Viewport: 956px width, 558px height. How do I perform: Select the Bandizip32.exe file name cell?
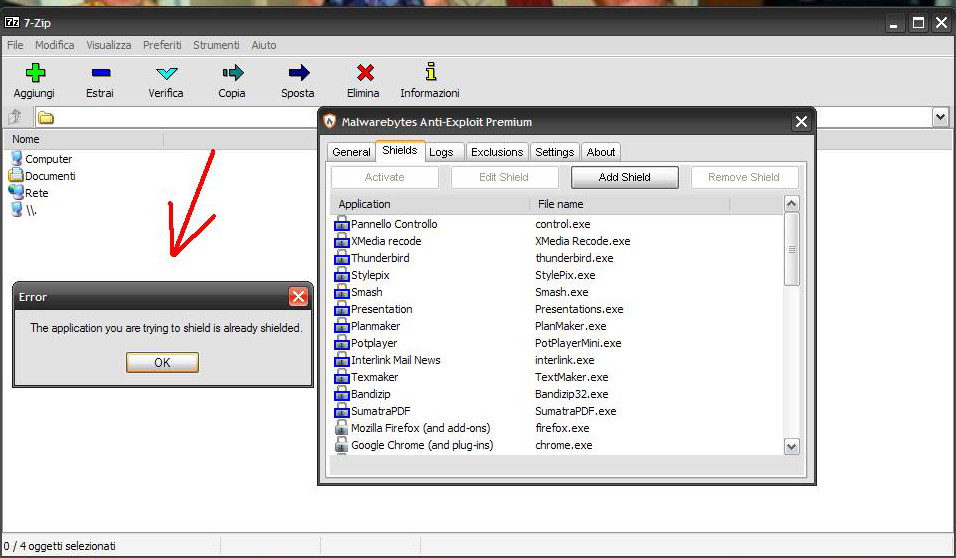coord(571,395)
